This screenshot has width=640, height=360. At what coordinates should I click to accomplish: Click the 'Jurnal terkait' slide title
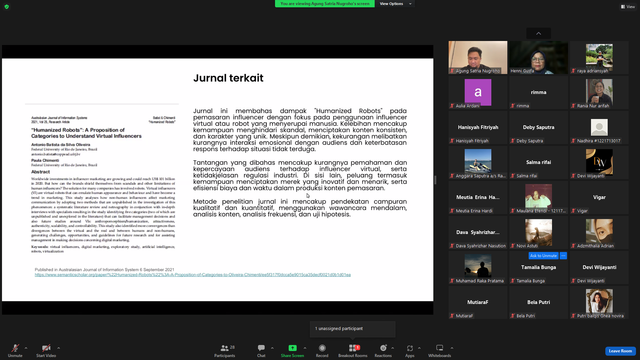click(228, 78)
